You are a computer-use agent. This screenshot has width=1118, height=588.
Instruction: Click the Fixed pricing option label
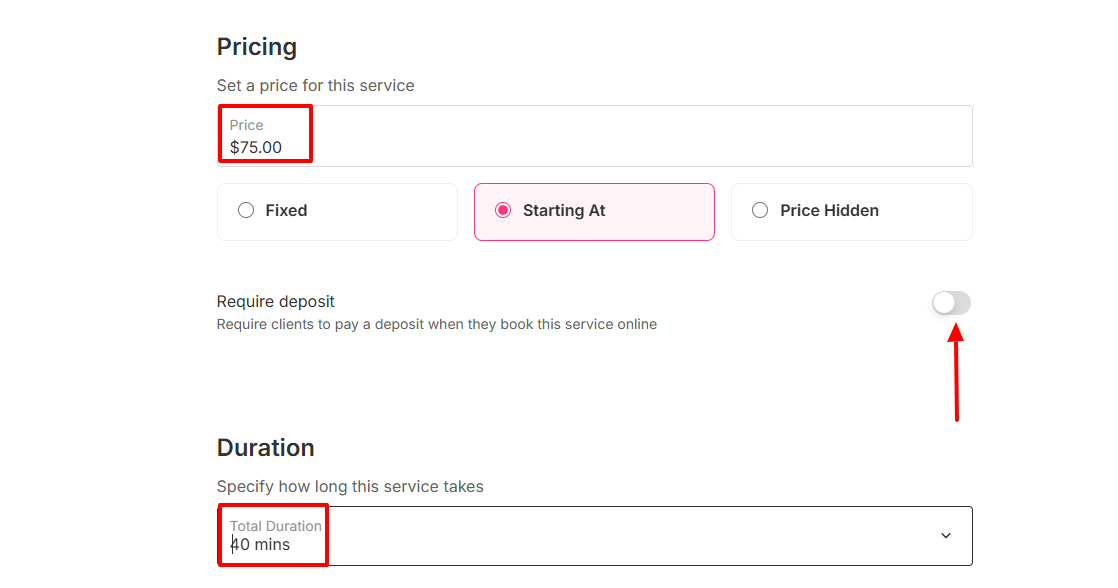[286, 211]
